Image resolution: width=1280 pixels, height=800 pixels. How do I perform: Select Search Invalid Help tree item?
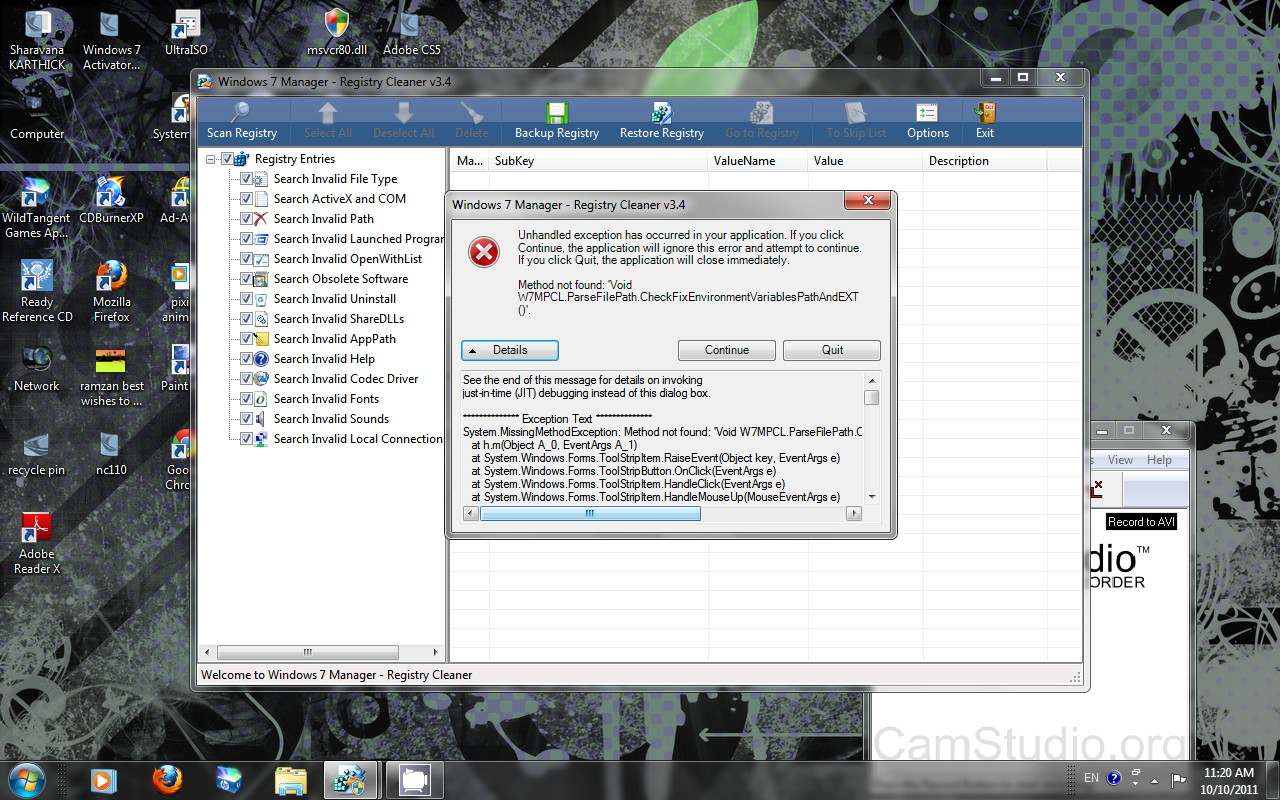pyautogui.click(x=324, y=359)
